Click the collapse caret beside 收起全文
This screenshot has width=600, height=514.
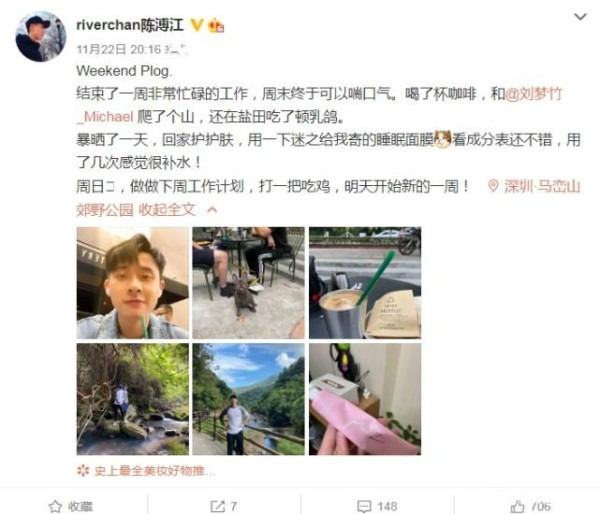click(212, 210)
